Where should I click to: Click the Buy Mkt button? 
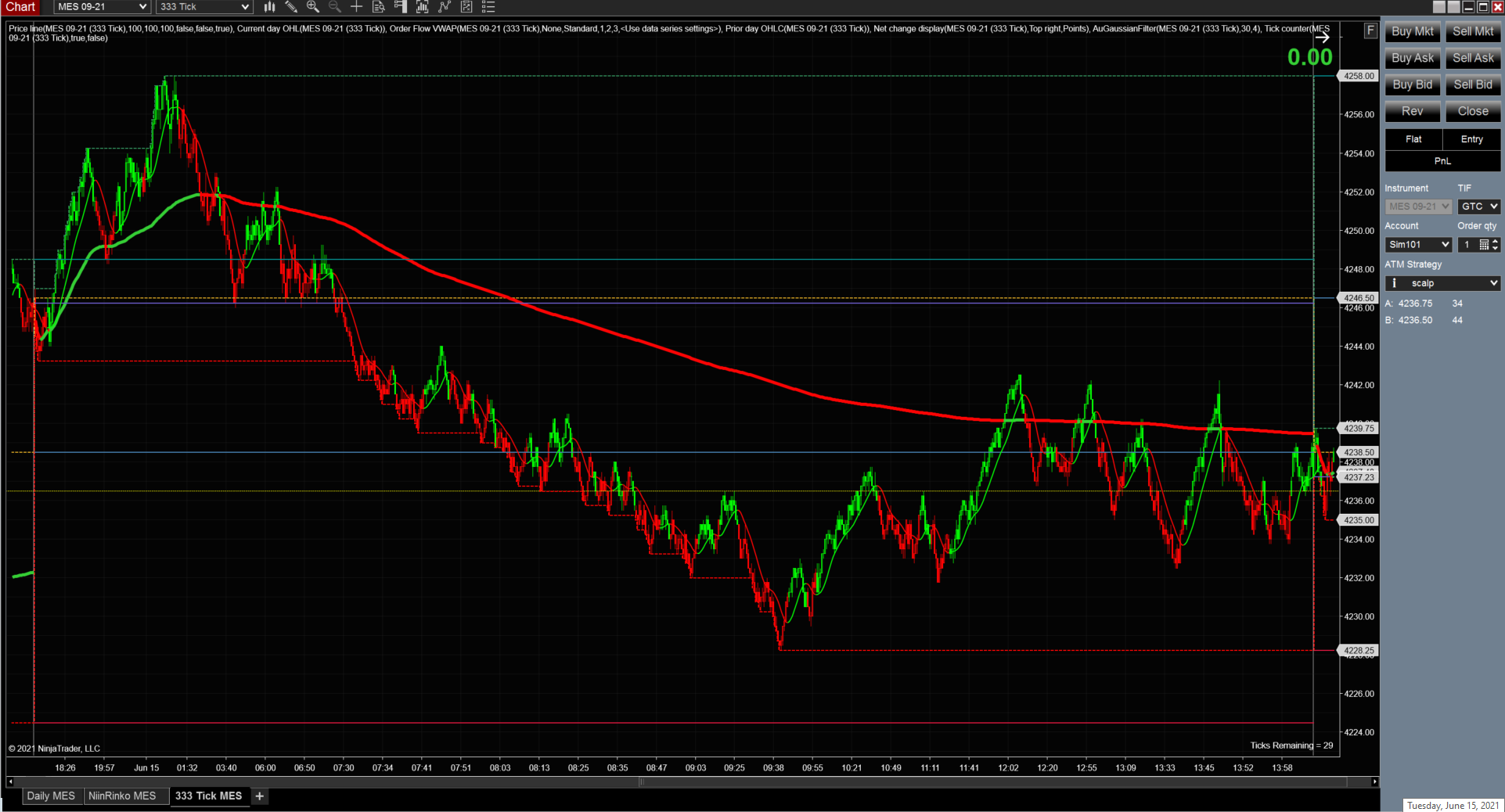click(x=1412, y=31)
